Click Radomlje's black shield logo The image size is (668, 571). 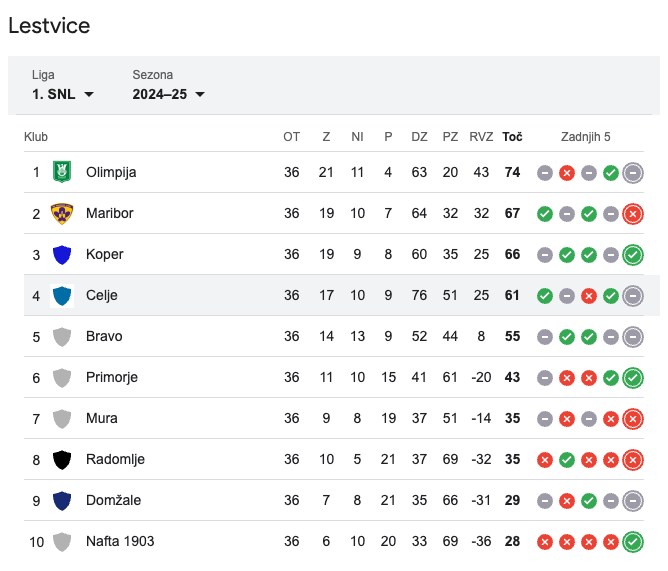(x=62, y=460)
